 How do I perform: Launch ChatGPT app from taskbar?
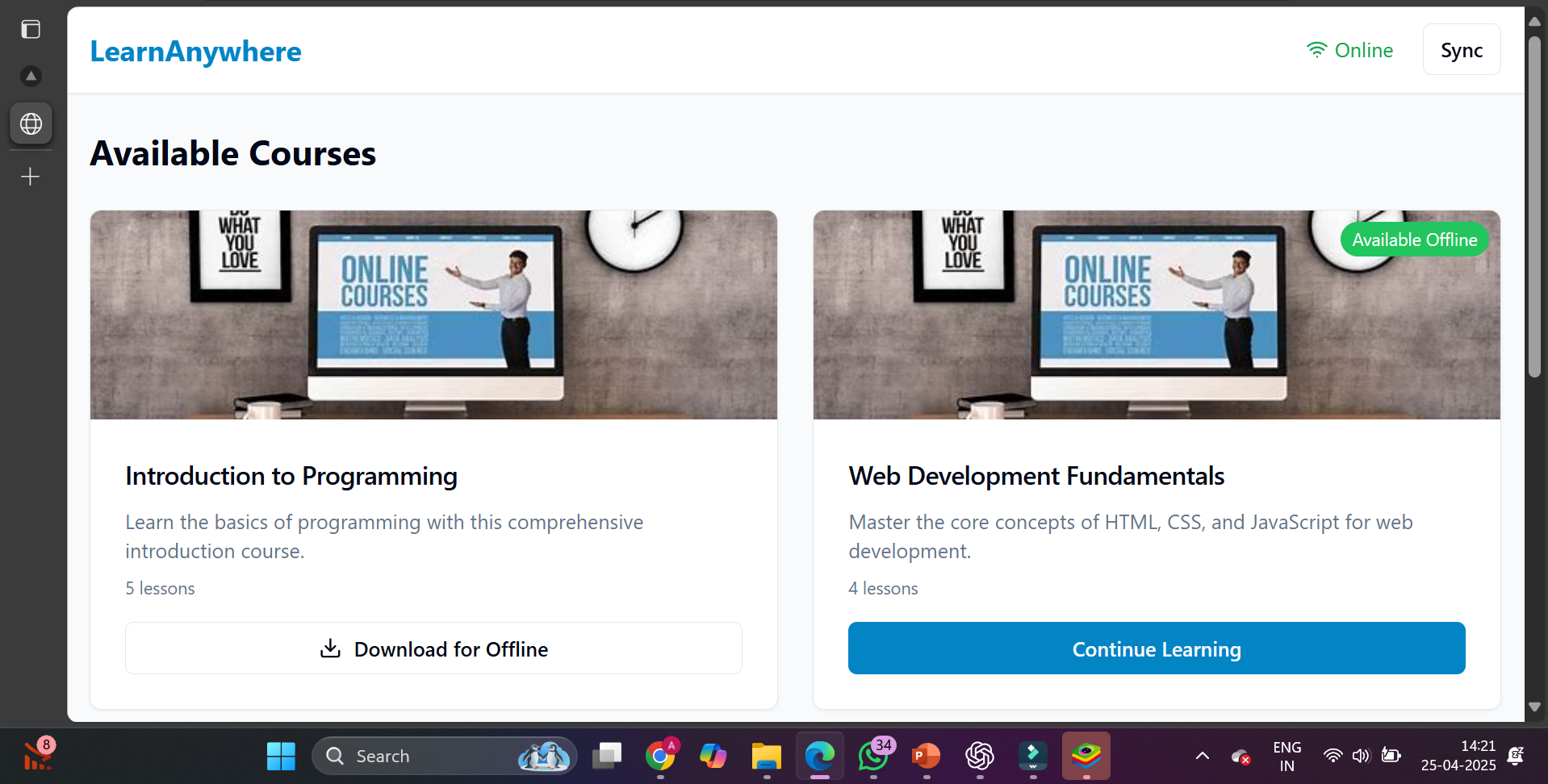coord(980,756)
